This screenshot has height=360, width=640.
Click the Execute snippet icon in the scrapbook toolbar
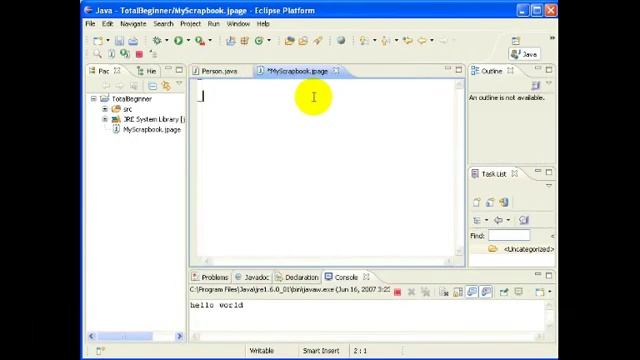pos(125,54)
